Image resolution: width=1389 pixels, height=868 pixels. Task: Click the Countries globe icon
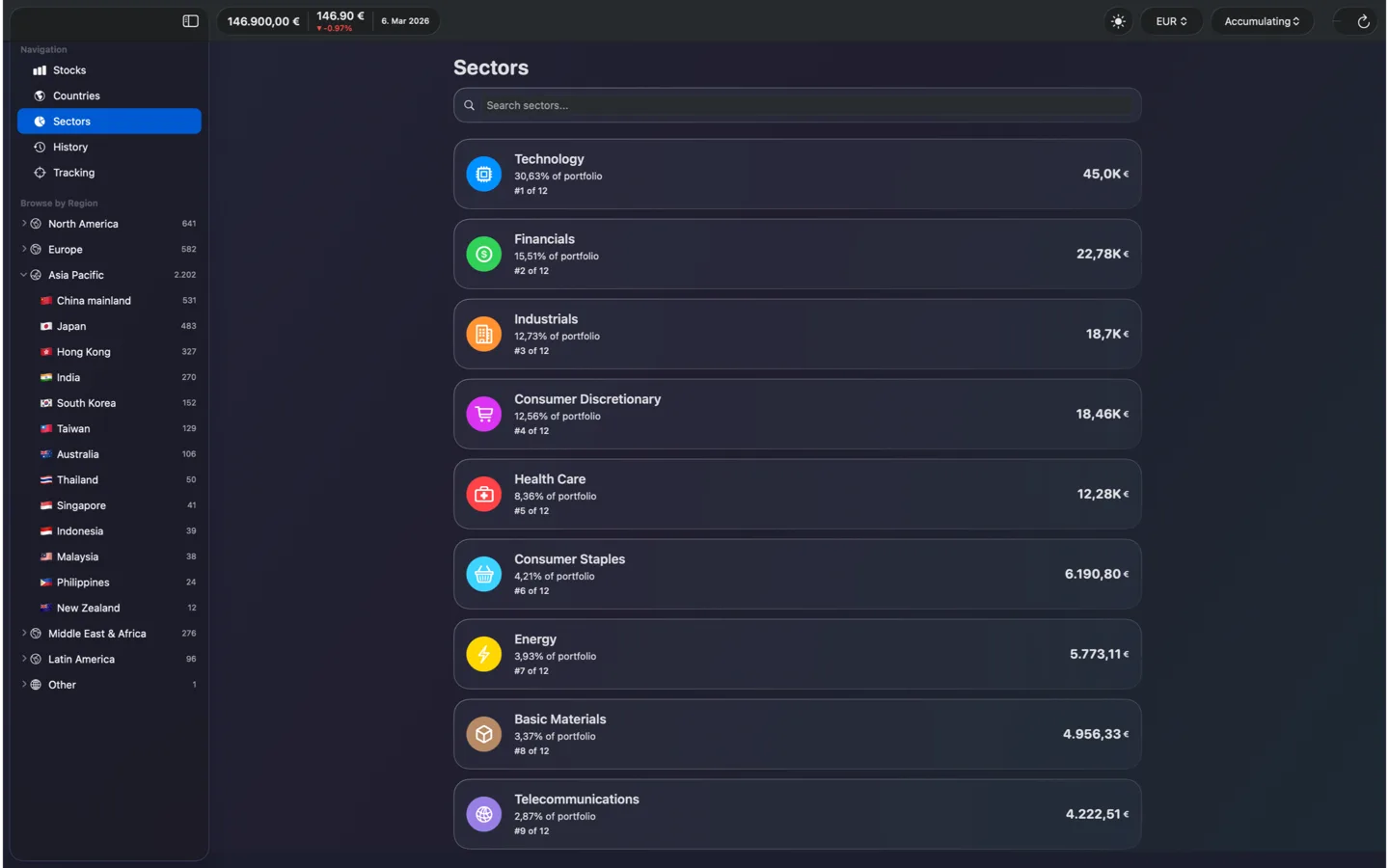click(39, 95)
